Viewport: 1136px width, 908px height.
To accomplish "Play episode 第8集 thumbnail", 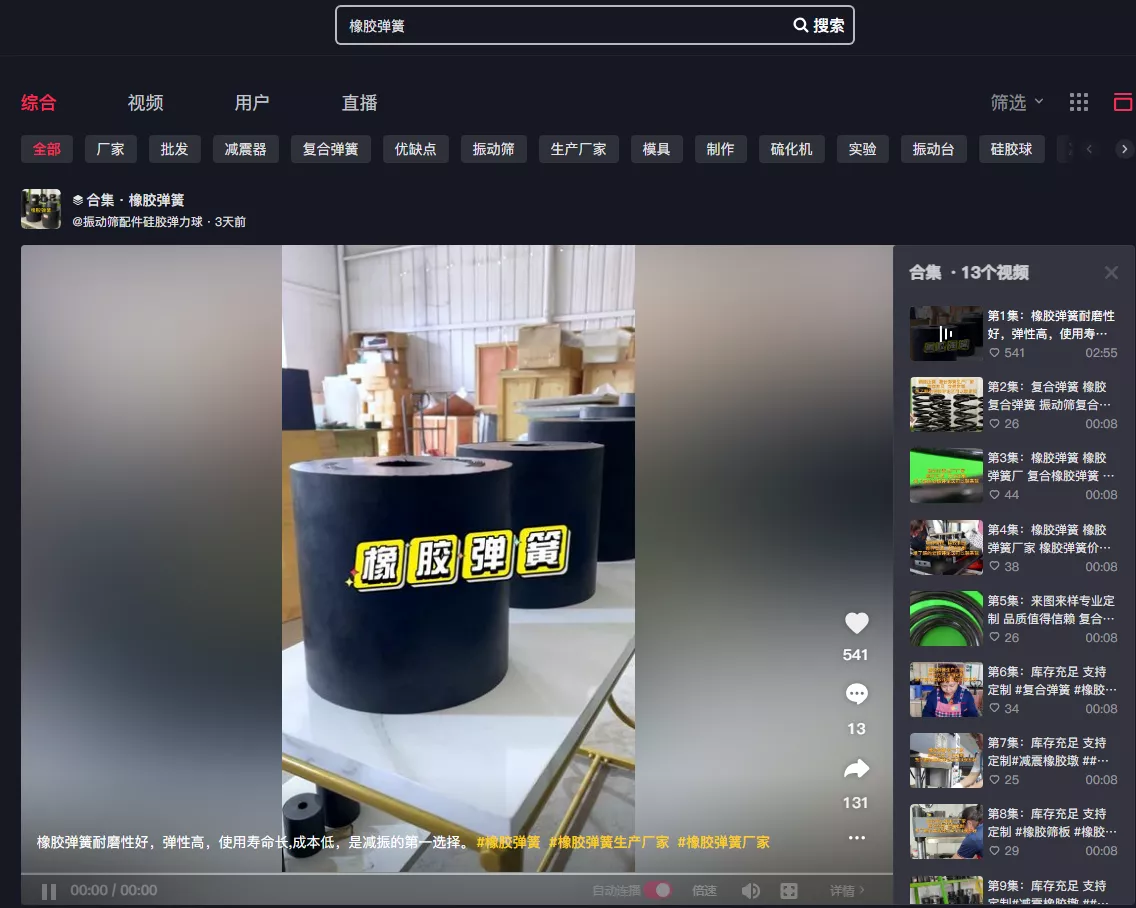I will pyautogui.click(x=946, y=831).
